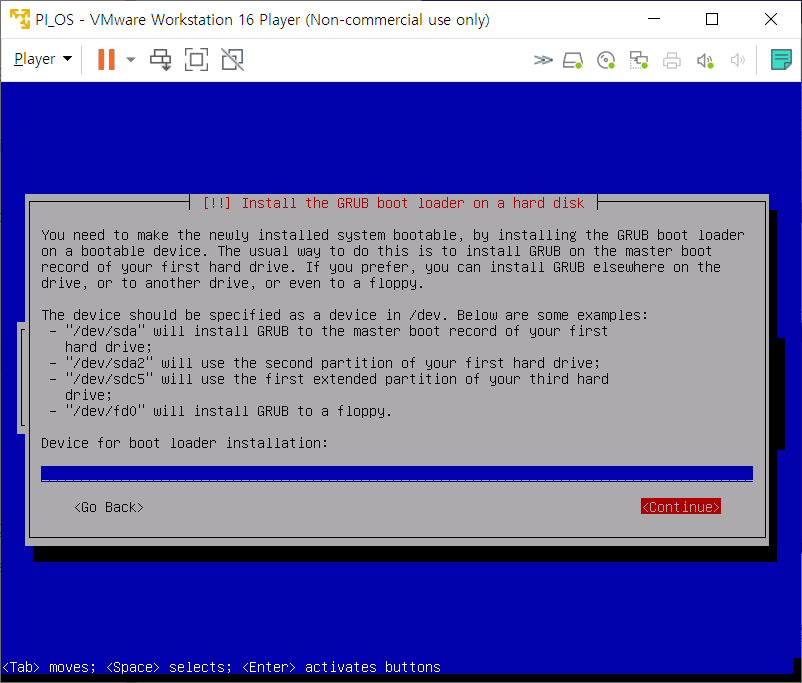Click the VMware icon in title bar

coord(19,19)
